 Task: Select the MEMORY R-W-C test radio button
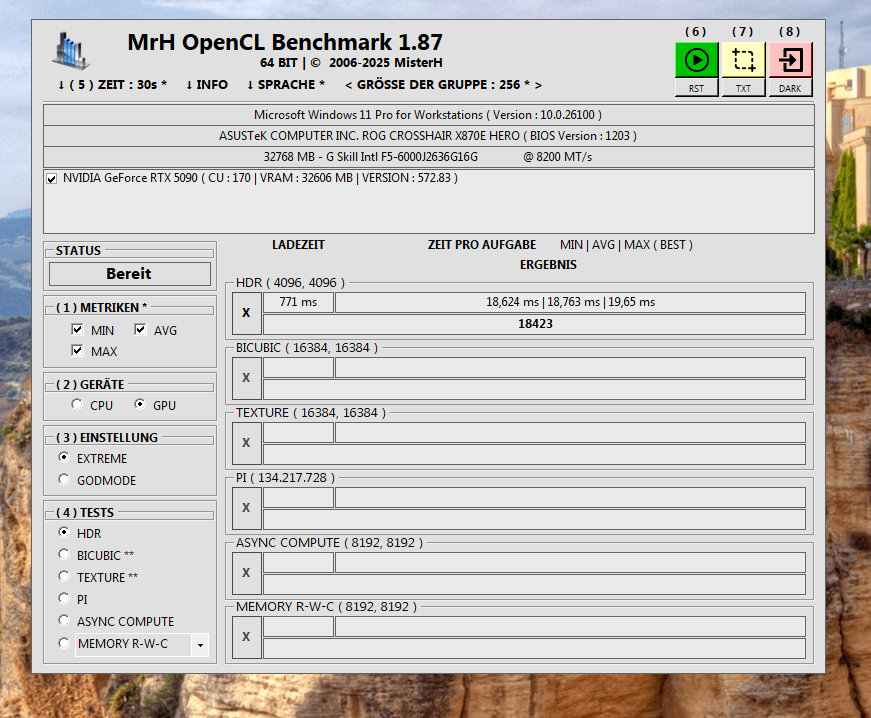point(64,642)
